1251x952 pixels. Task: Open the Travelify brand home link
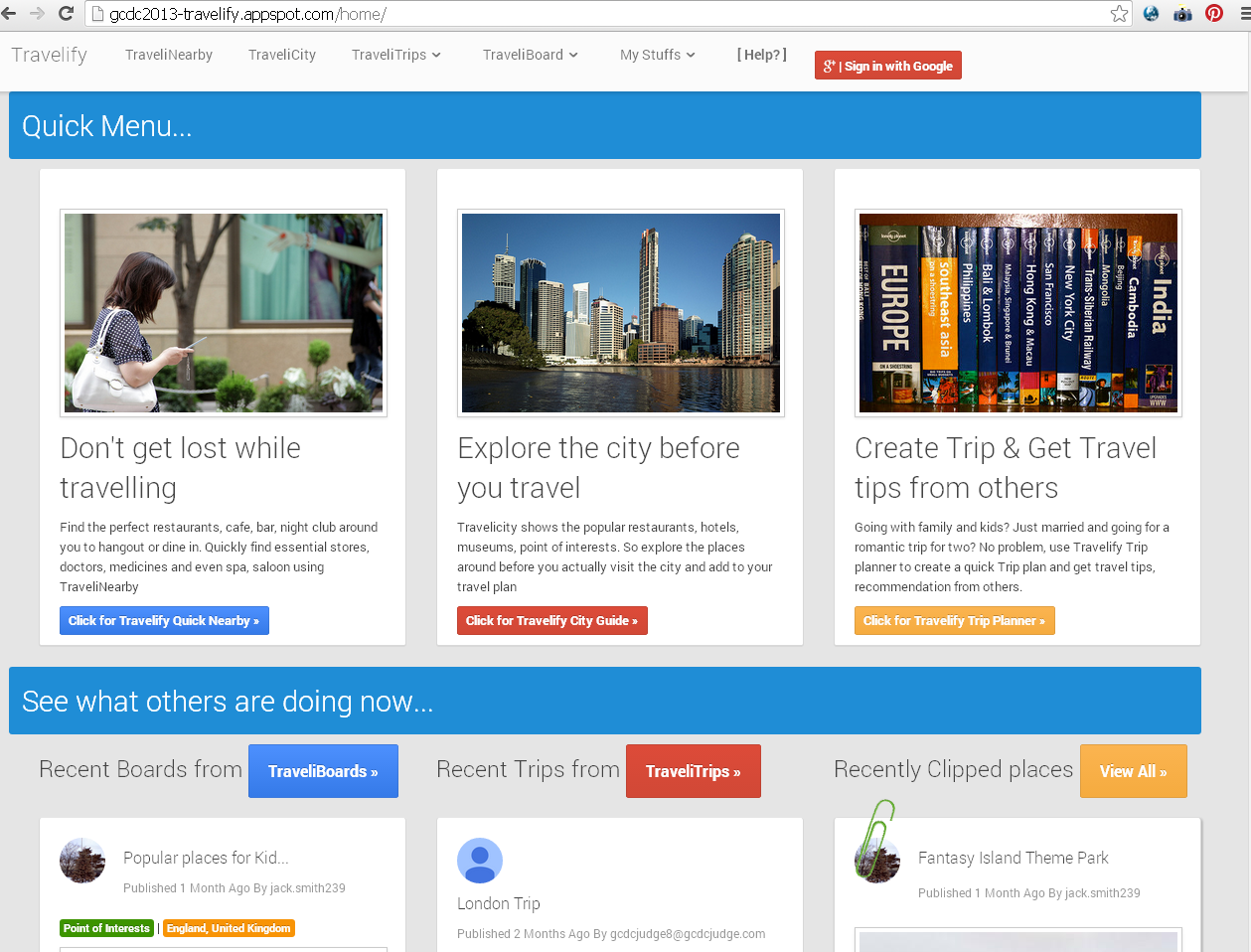tap(50, 55)
